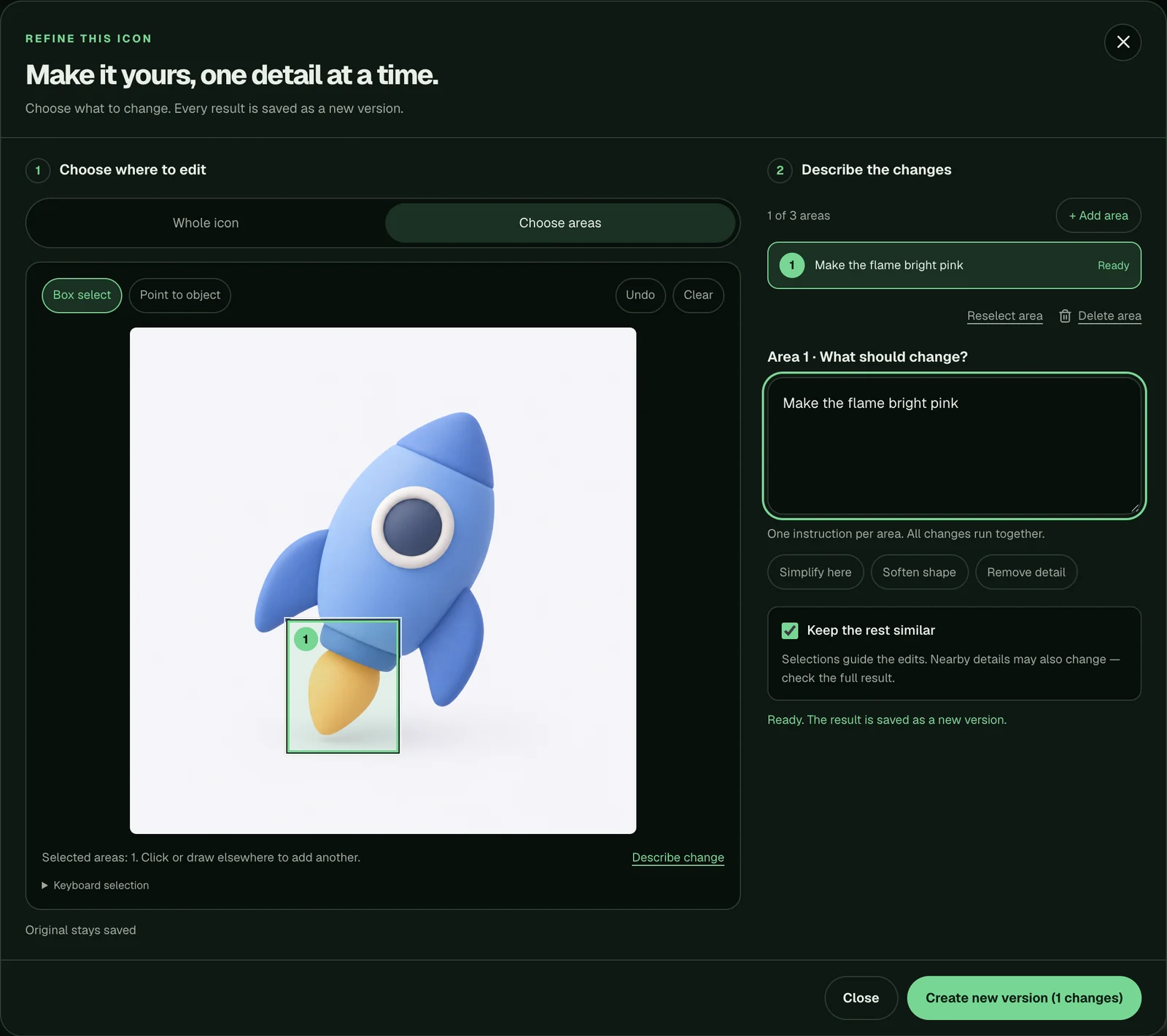Switch to the Whole icon tab
This screenshot has height=1036, width=1167.
click(x=206, y=223)
